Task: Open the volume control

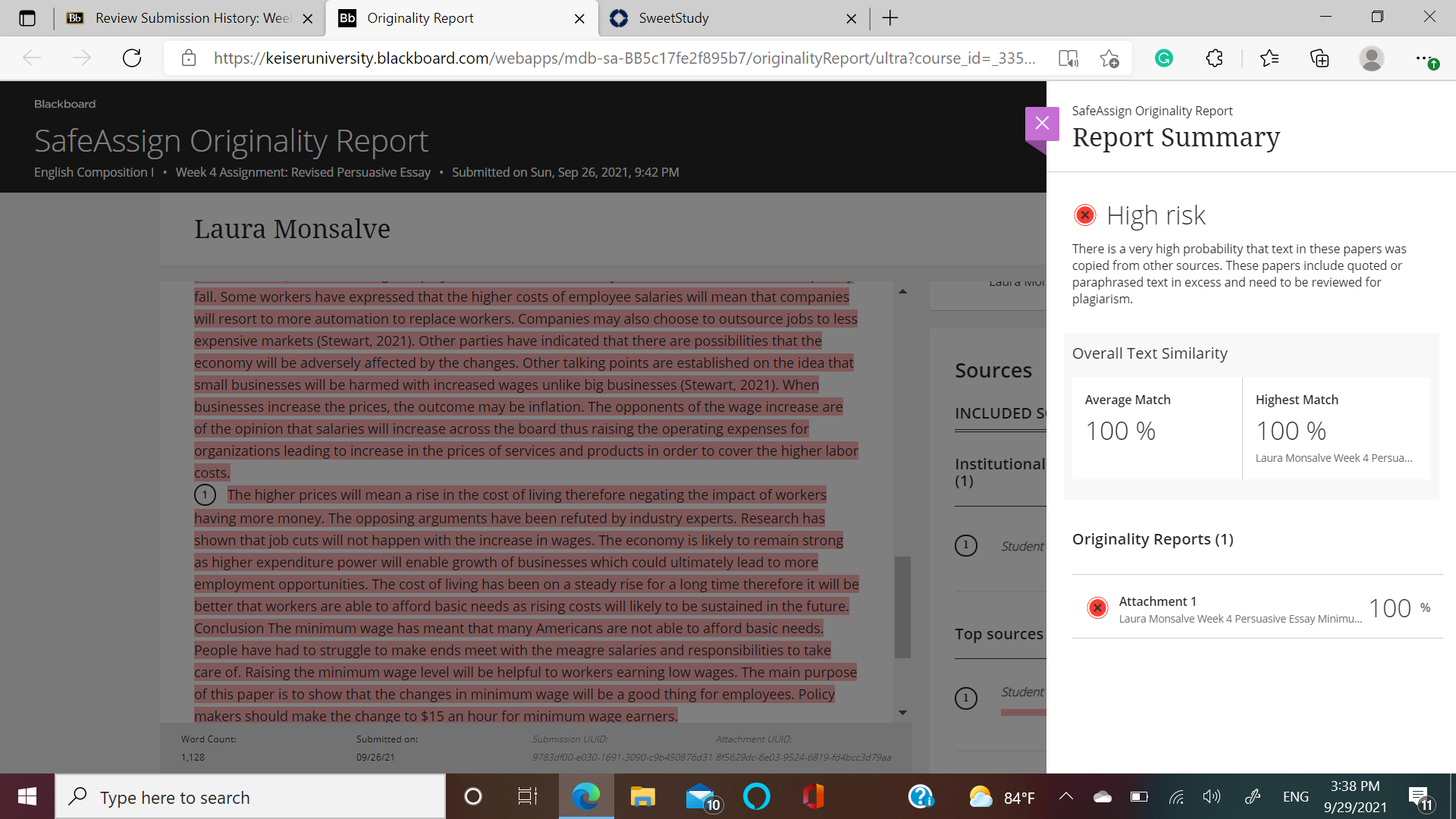Action: coord(1211,796)
